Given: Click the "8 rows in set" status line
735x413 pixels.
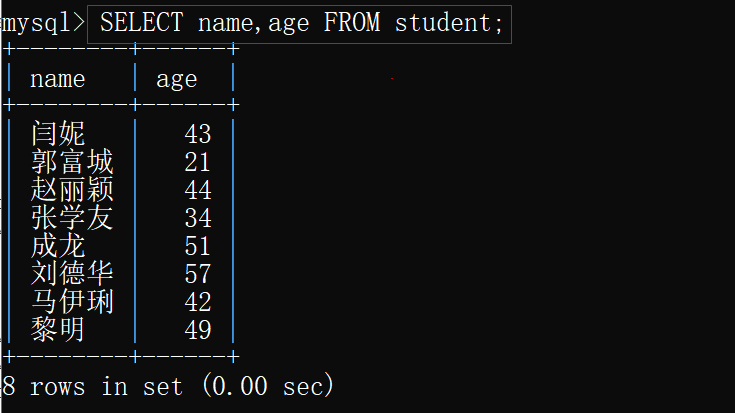Looking at the screenshot, I should 168,386.
